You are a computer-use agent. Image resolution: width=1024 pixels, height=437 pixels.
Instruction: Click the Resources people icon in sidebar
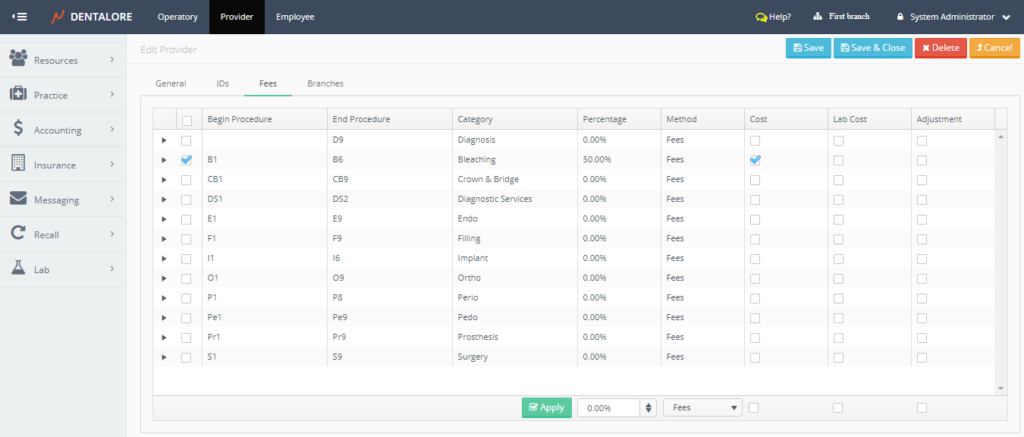[18, 59]
